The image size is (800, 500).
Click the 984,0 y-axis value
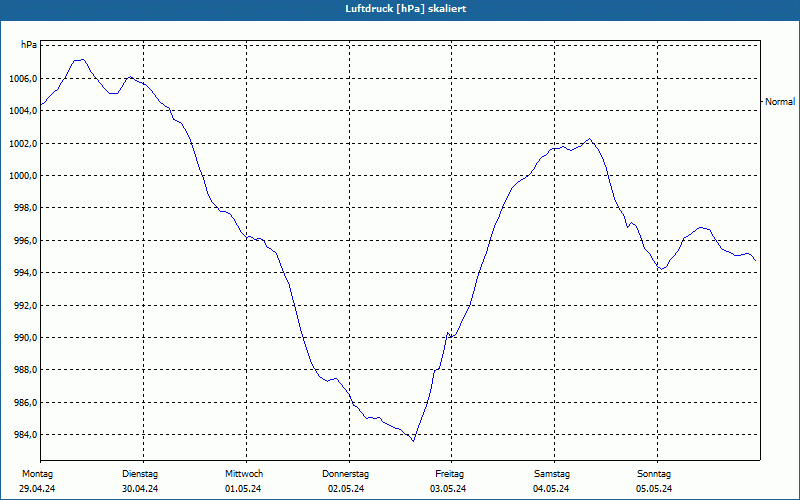[x=25, y=434]
